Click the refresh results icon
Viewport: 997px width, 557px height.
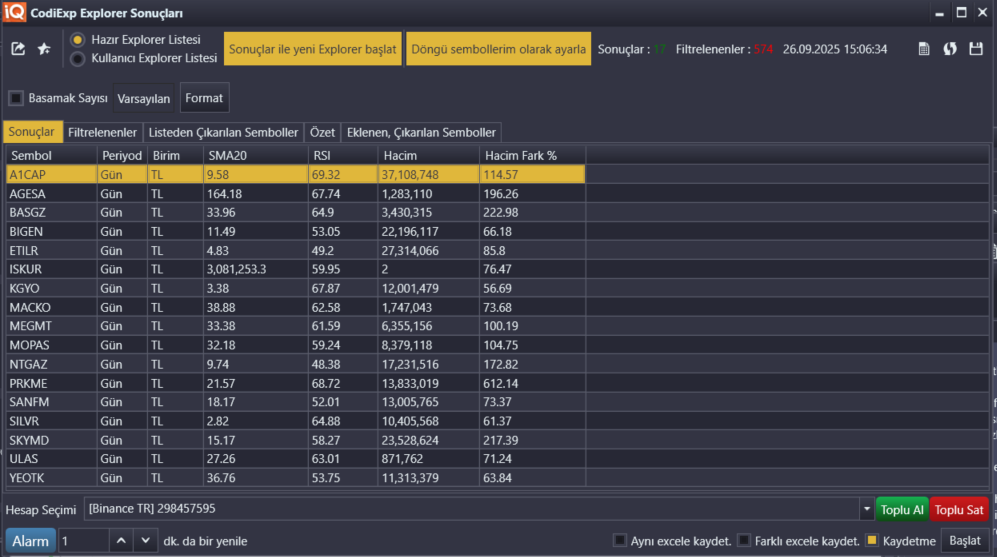click(950, 49)
